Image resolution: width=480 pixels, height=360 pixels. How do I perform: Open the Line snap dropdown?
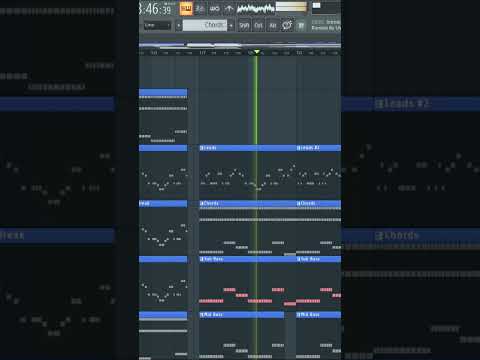point(157,25)
